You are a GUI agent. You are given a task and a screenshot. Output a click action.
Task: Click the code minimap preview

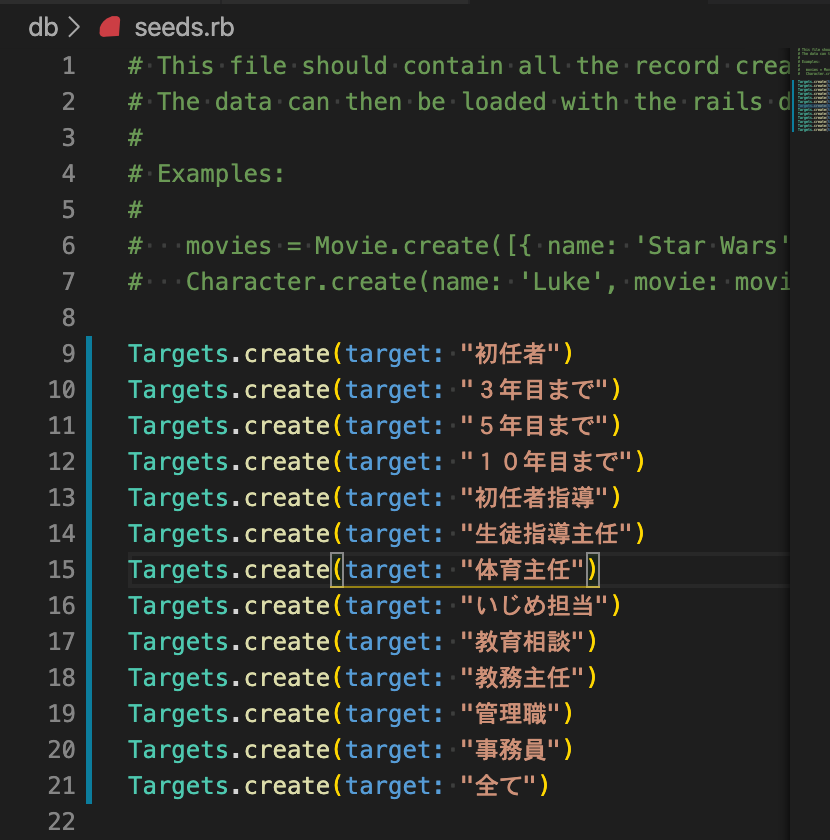point(812,89)
